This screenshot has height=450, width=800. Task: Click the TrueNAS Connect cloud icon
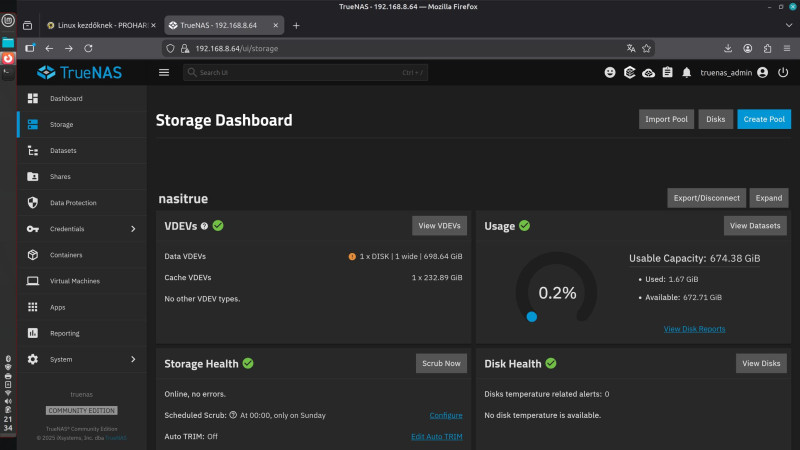(x=648, y=72)
